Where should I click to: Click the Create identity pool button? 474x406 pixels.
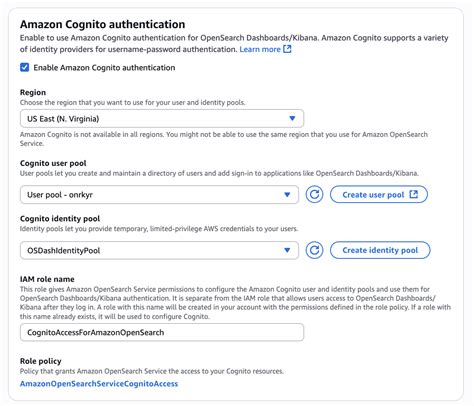(x=380, y=250)
